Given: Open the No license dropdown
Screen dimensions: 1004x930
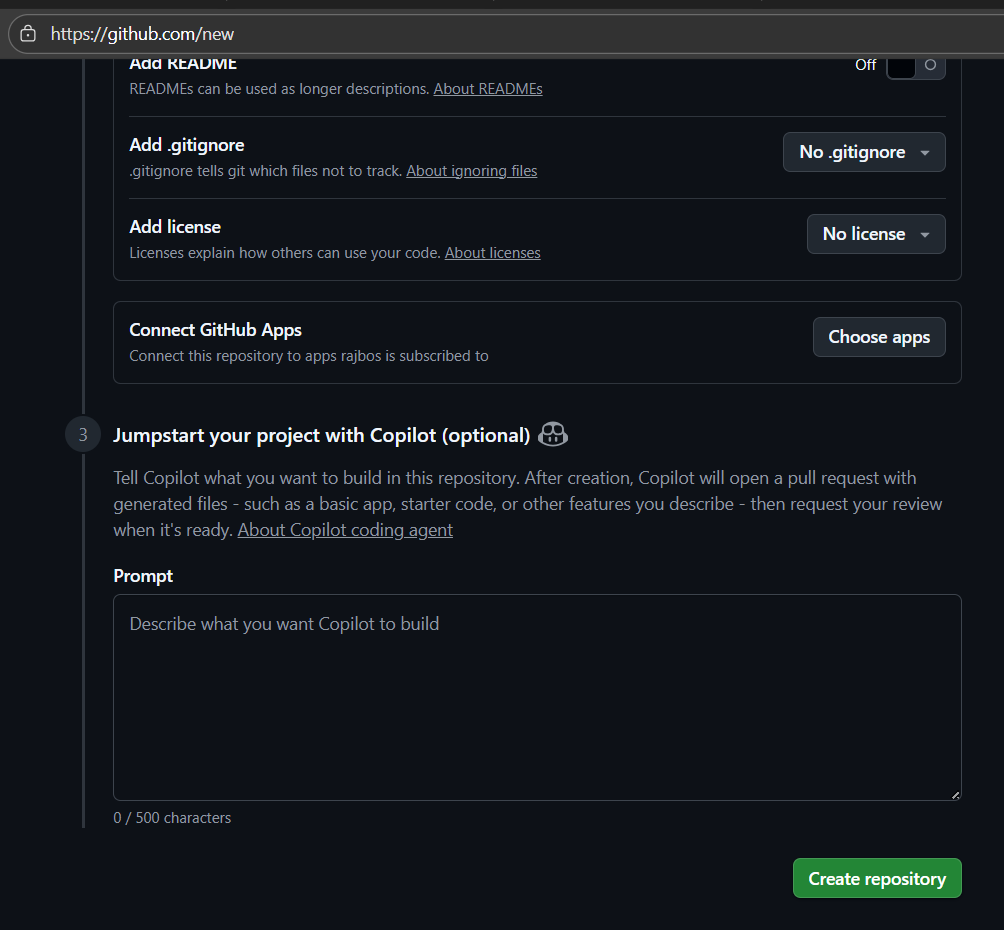Looking at the screenshot, I should (x=875, y=233).
